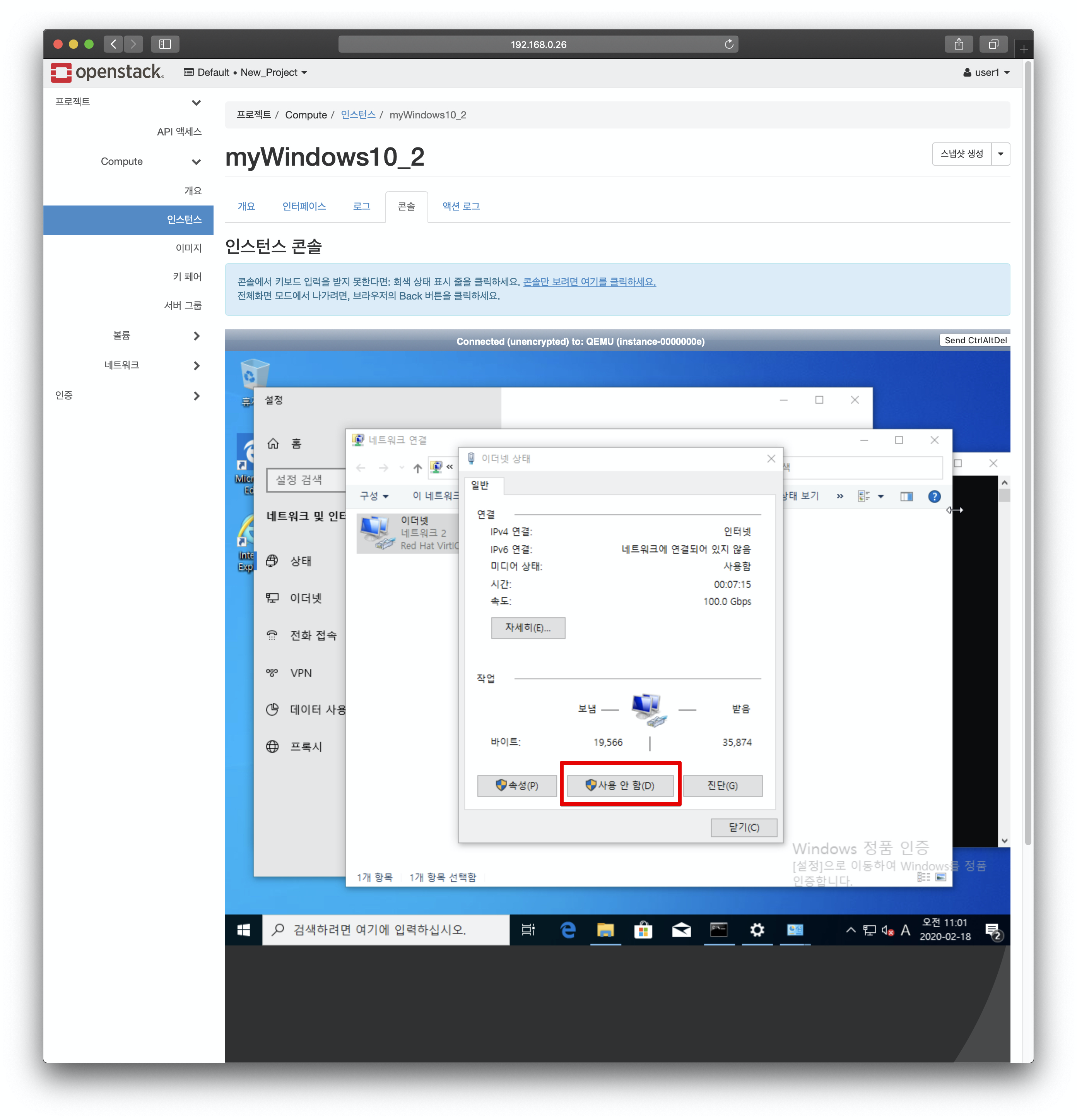Click preview pane toggle icon in explorer

coord(906,497)
